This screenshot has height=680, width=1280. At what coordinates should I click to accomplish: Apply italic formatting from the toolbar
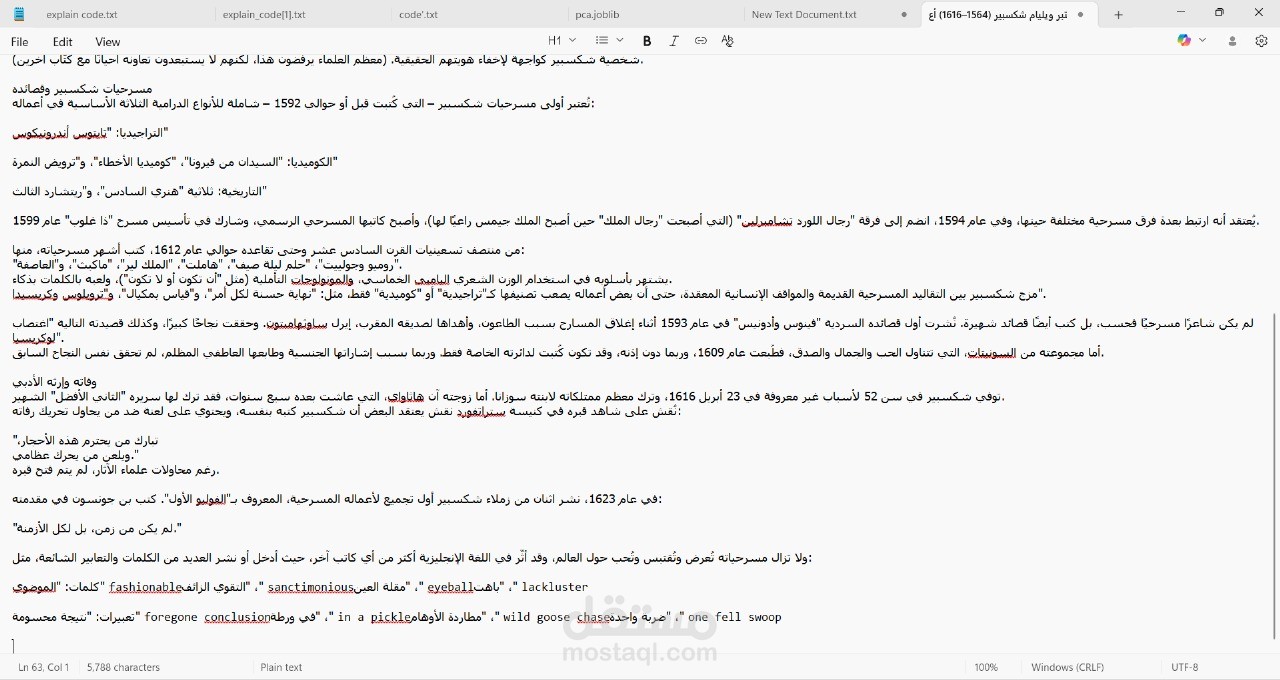674,41
